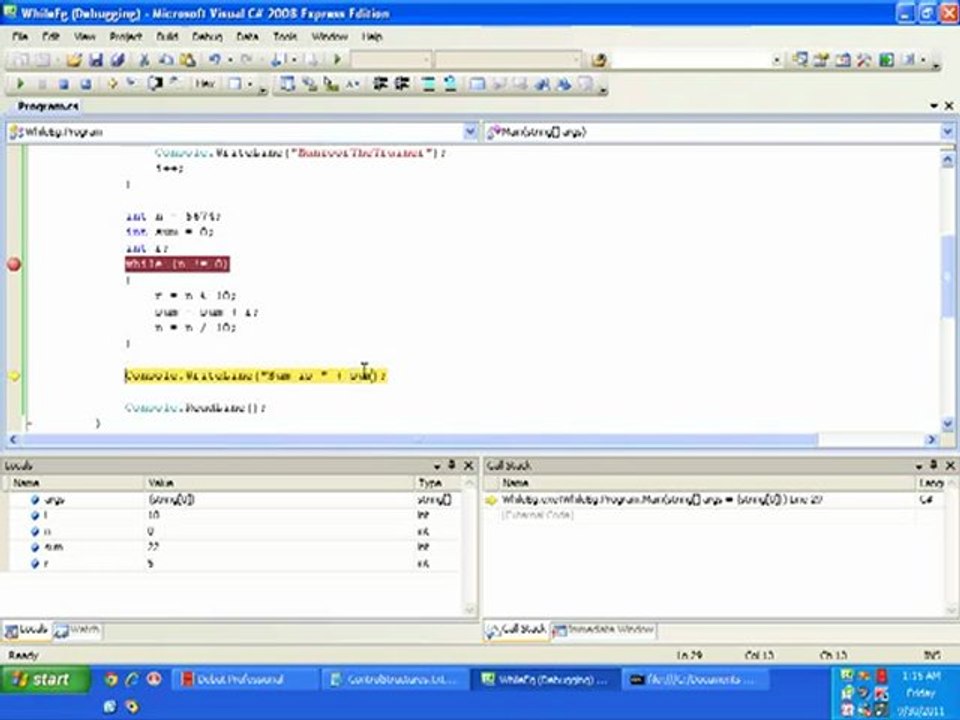Open debug toolbar options chevron
The image size is (960, 720).
(x=263, y=90)
